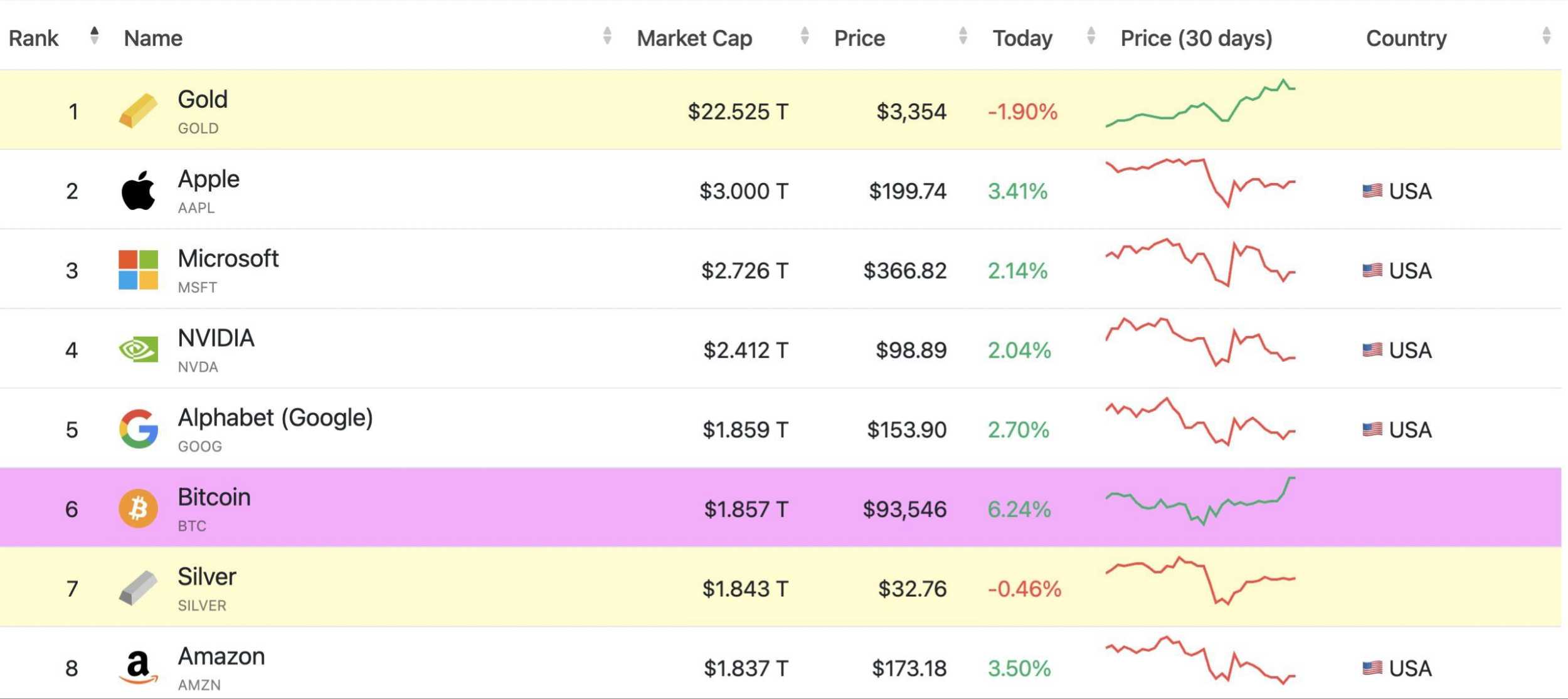Click the Google G logo icon

pos(138,429)
